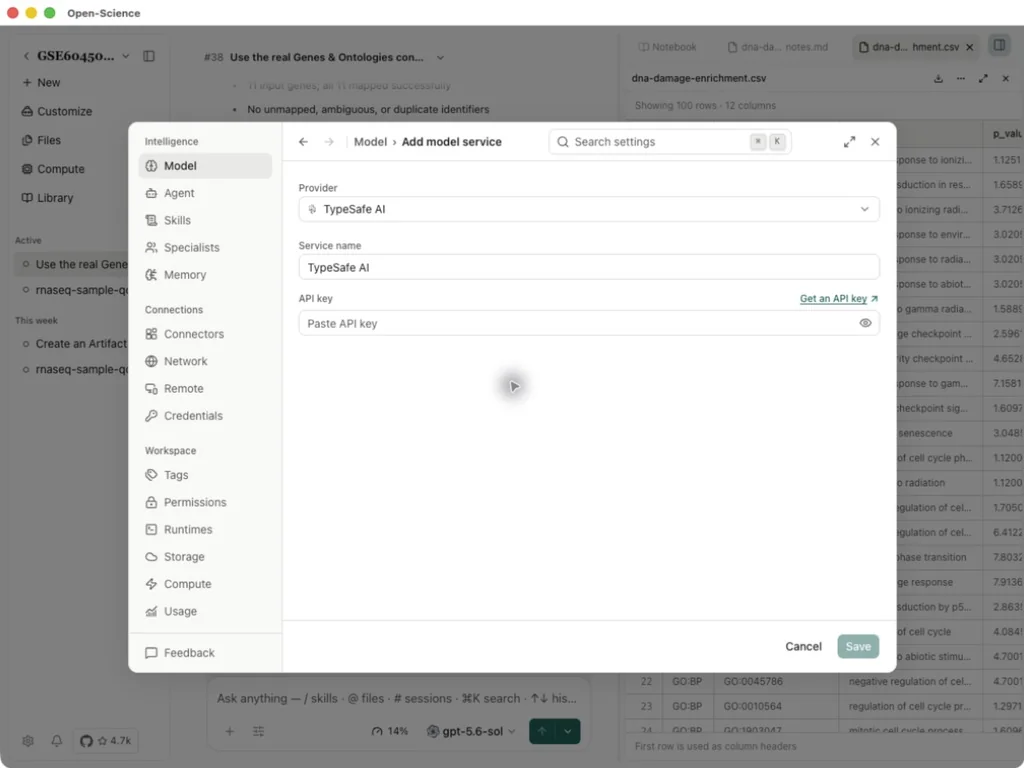The image size is (1024, 768).
Task: Click the 14% context usage indicator
Action: (390, 731)
